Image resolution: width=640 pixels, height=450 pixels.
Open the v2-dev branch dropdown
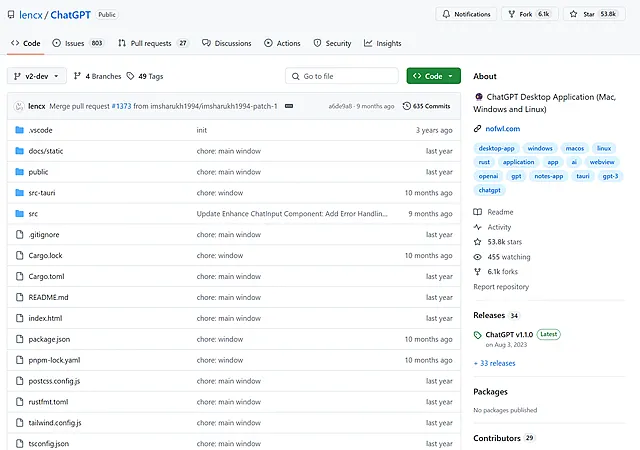coord(37,76)
